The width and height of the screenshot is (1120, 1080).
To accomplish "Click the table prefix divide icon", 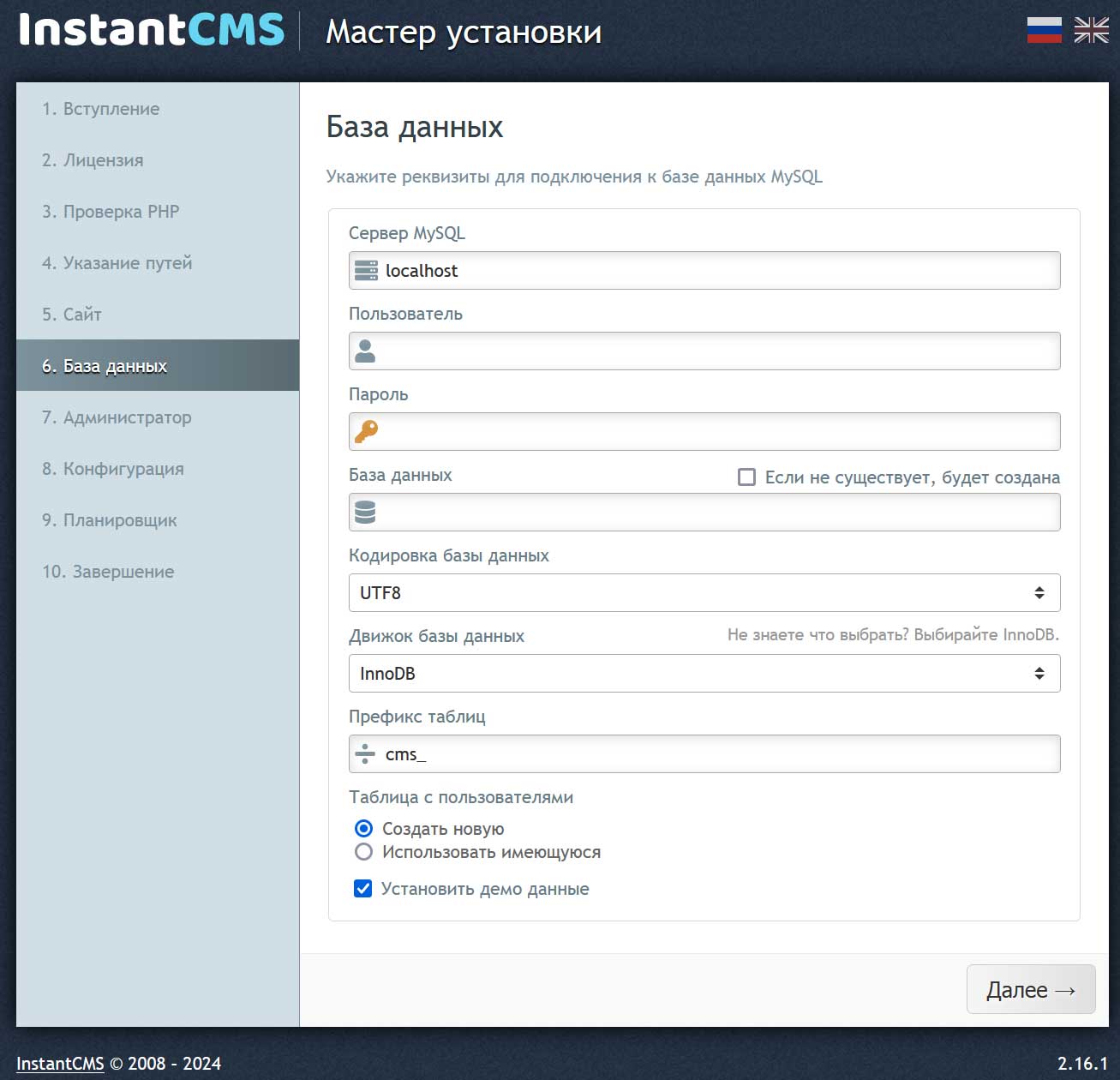I will pos(365,753).
